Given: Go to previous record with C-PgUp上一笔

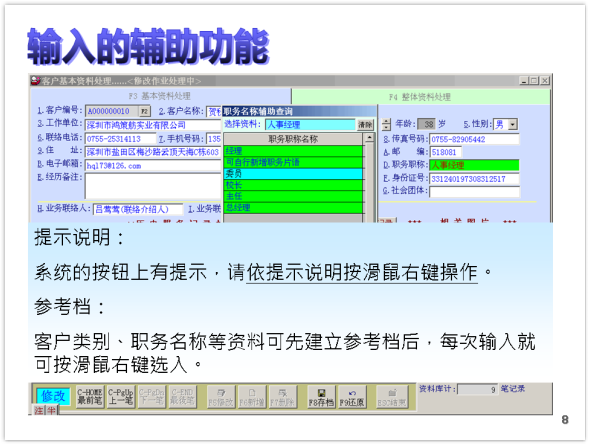Looking at the screenshot, I should 120,397.
